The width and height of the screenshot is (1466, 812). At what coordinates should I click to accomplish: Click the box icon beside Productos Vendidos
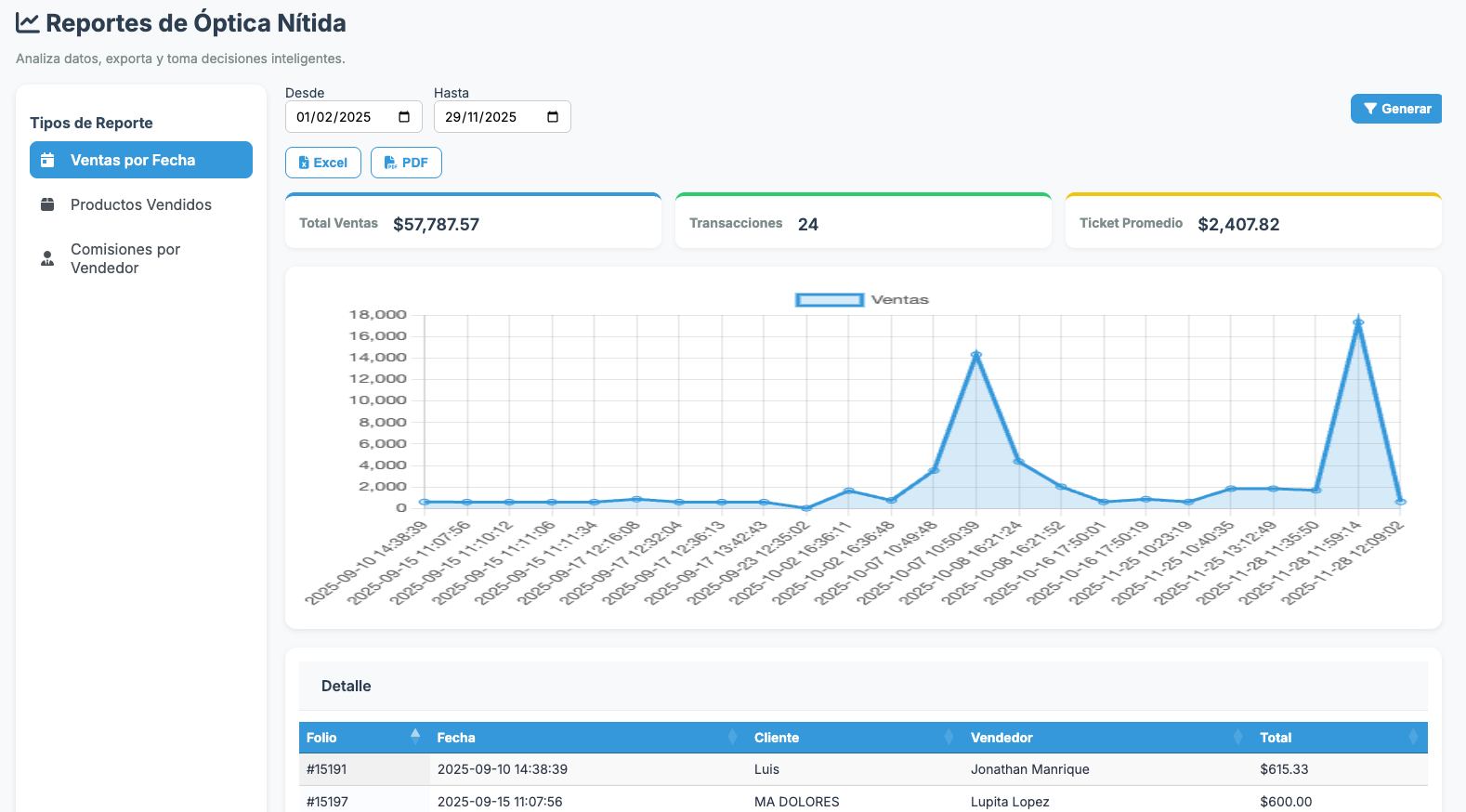click(x=47, y=204)
